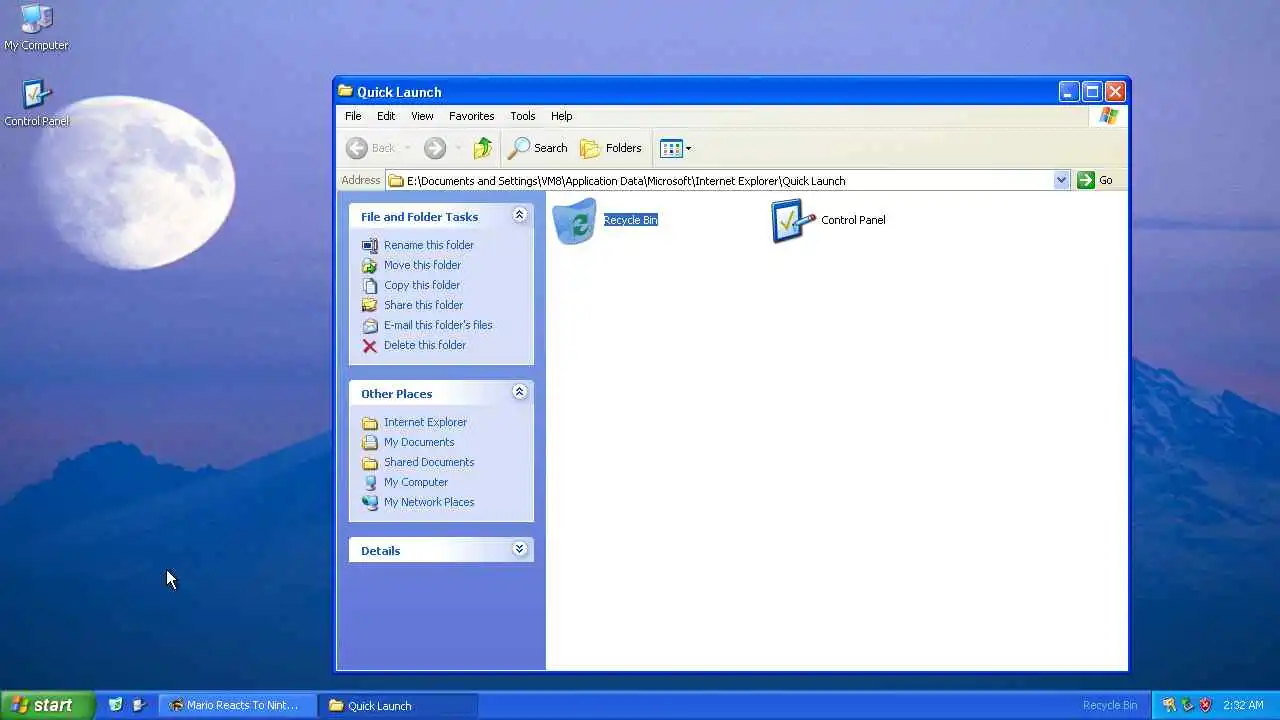The height and width of the screenshot is (720, 1280).
Task: Select the Recycle Bin shortcut icon
Action: point(575,221)
